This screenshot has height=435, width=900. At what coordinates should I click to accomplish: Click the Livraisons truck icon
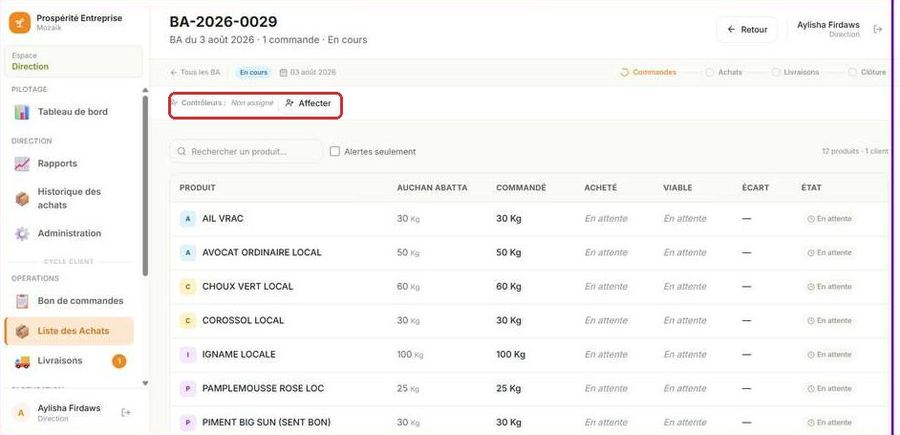pos(22,362)
